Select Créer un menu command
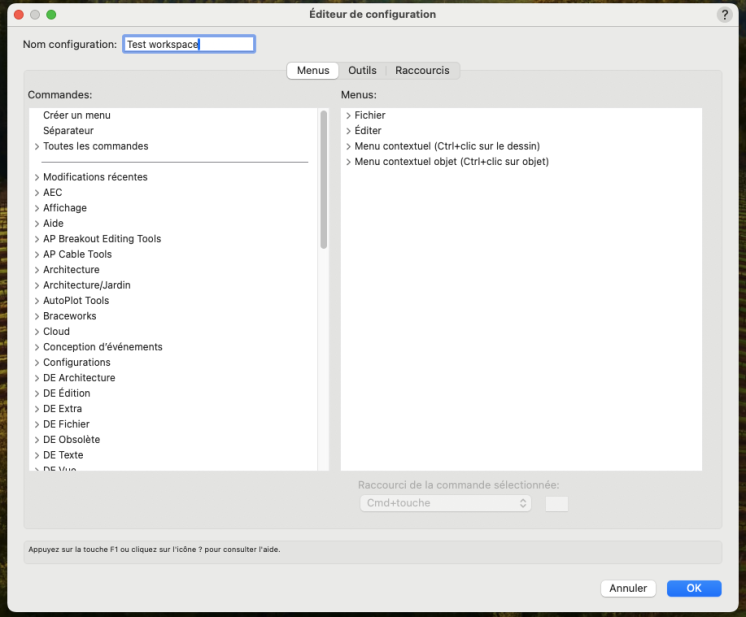Viewport: 746px width, 617px height. tap(77, 116)
